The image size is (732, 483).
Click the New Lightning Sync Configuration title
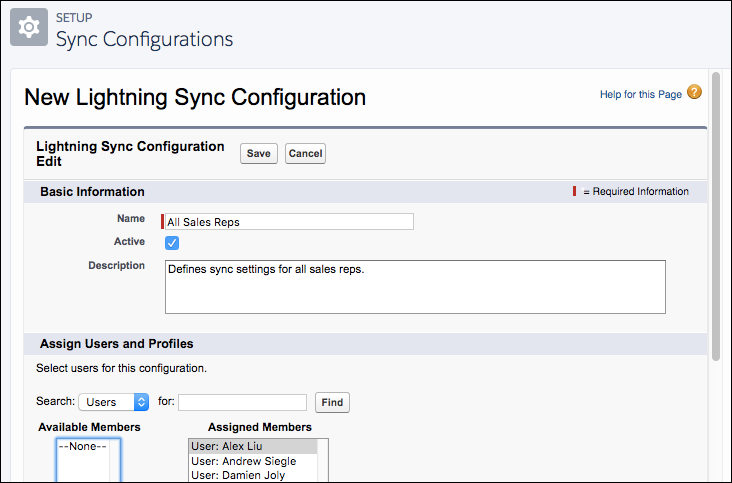195,98
